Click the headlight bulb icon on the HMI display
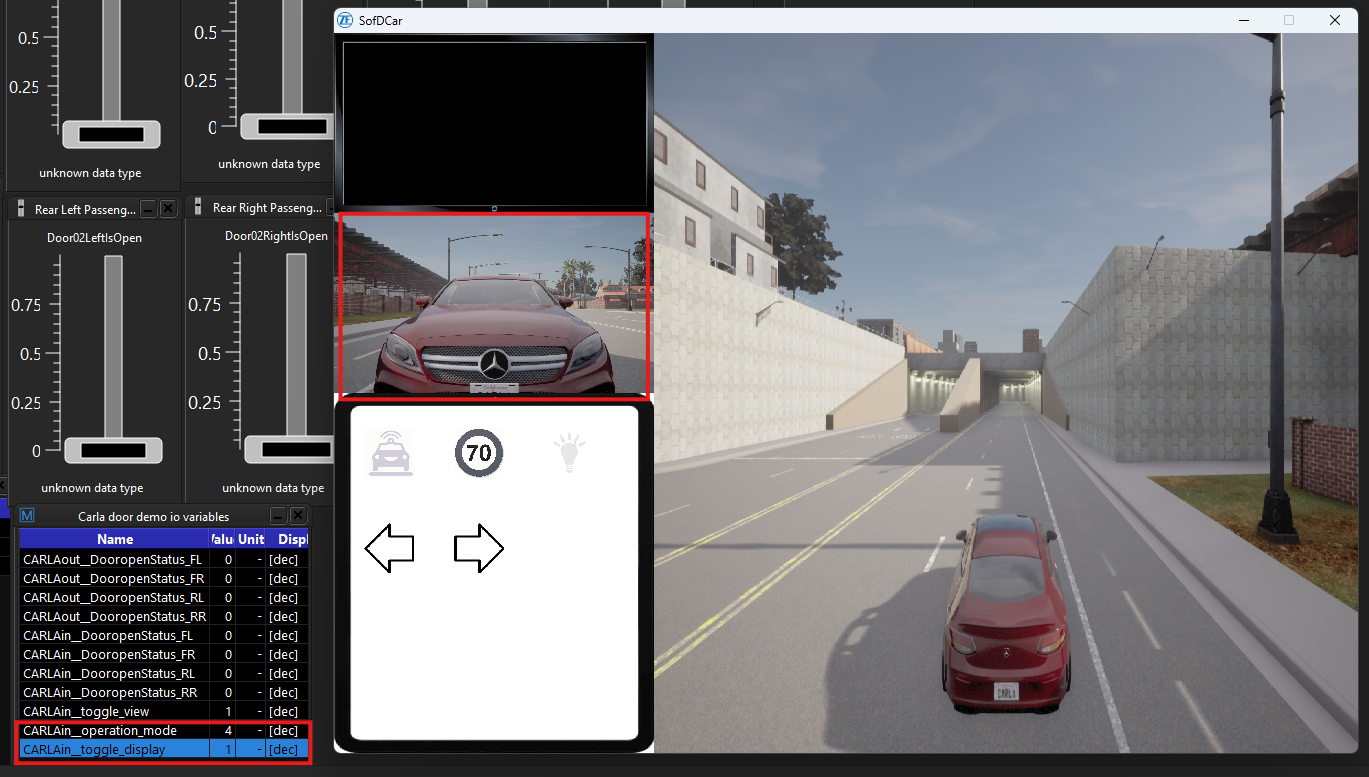The width and height of the screenshot is (1369, 777). click(x=569, y=452)
